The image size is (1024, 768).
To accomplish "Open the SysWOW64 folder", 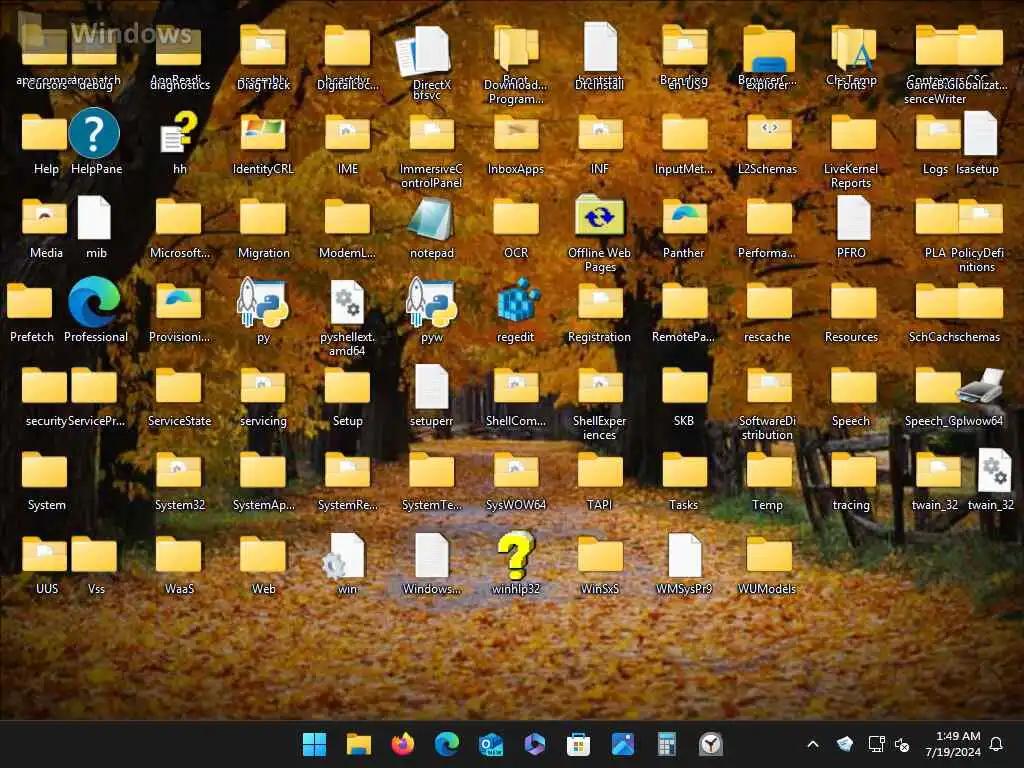I will click(x=516, y=470).
